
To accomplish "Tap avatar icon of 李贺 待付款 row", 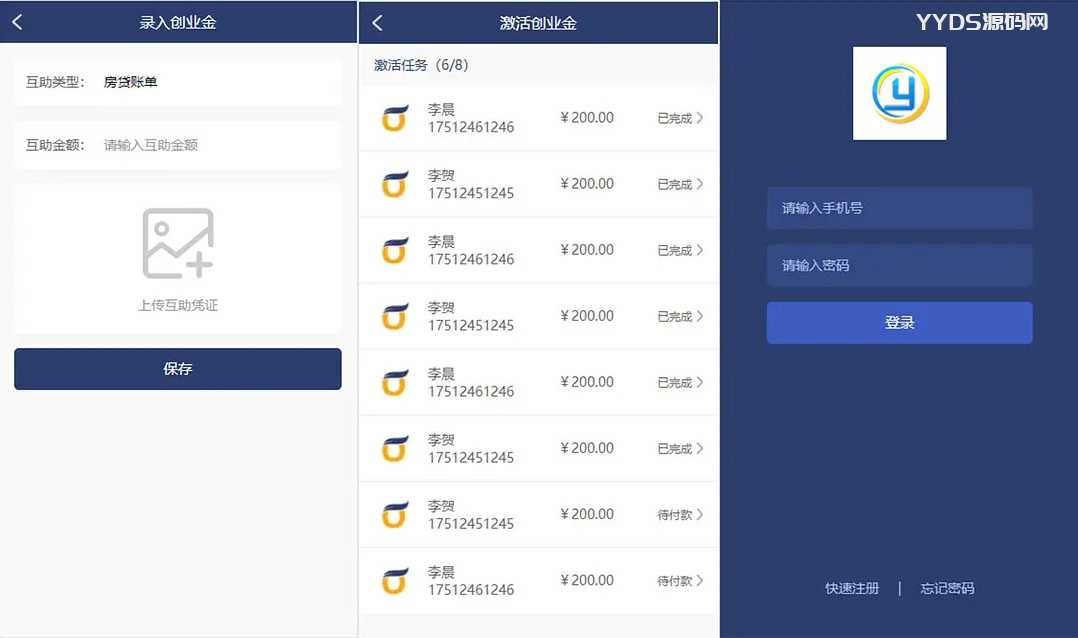I will pos(395,515).
